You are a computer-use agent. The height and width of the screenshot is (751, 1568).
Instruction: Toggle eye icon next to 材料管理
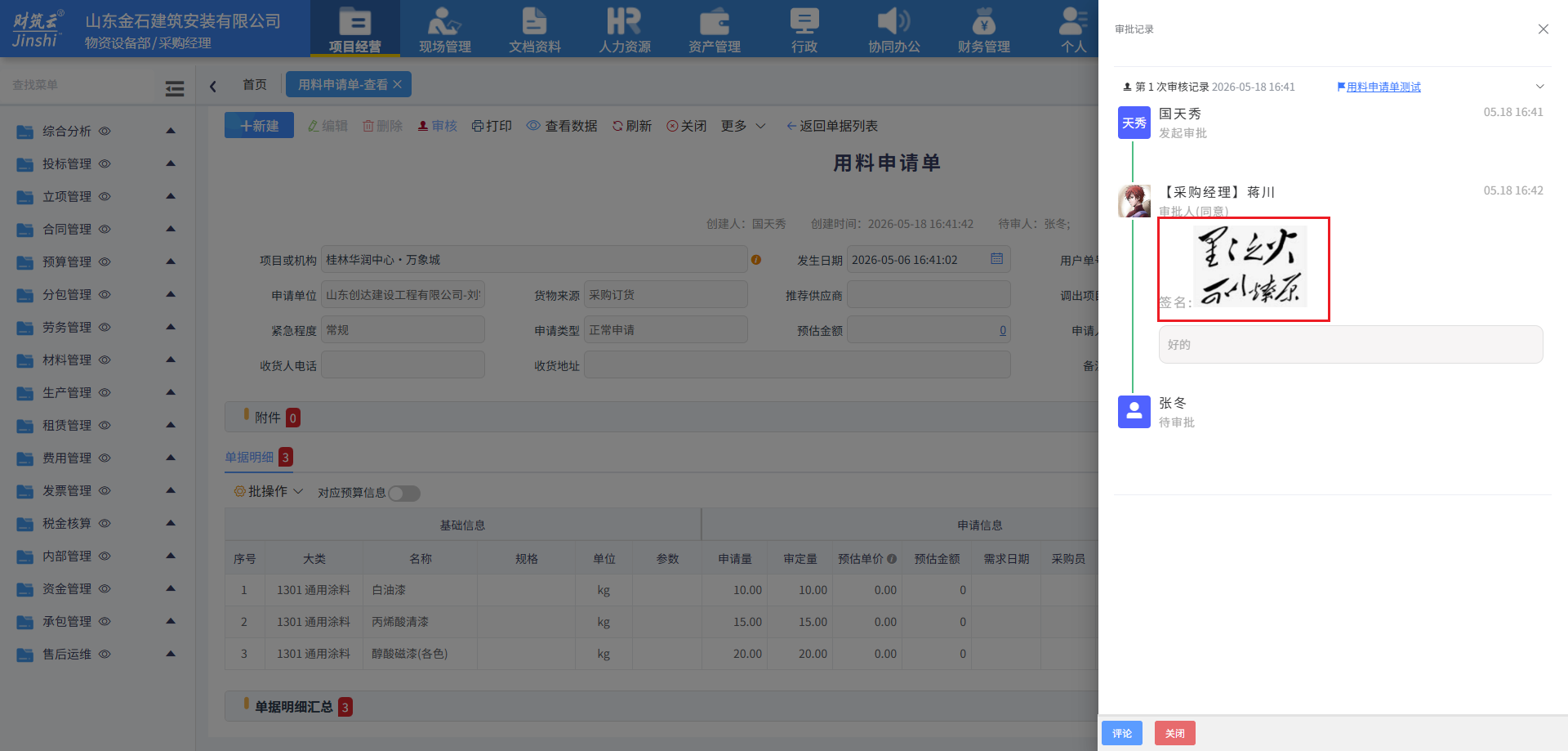click(x=105, y=360)
